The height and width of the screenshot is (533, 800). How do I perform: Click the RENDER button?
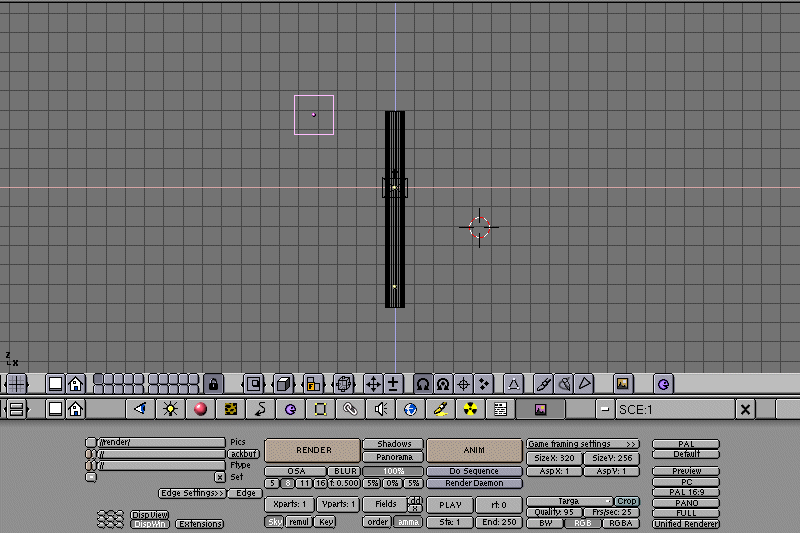pos(312,450)
